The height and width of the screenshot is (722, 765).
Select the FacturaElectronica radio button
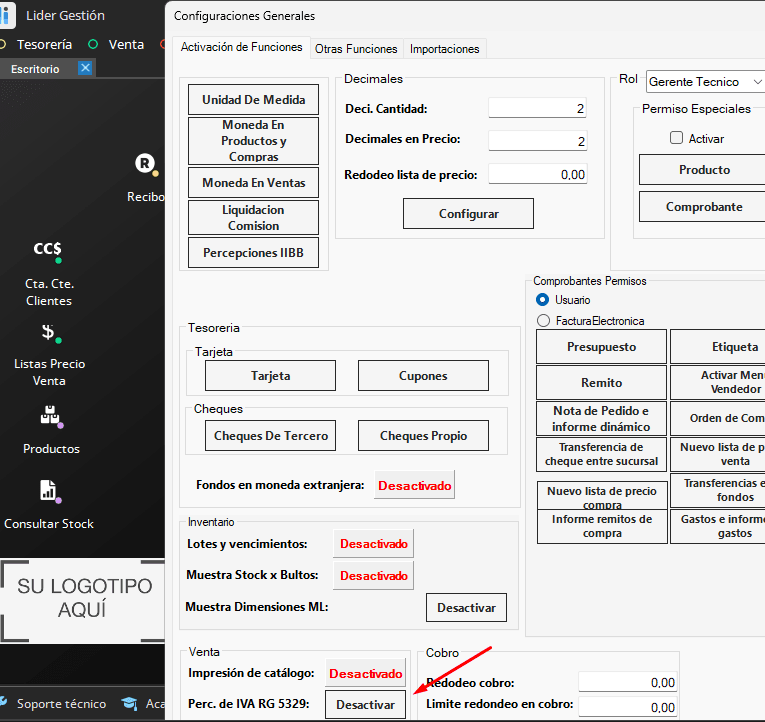543,321
